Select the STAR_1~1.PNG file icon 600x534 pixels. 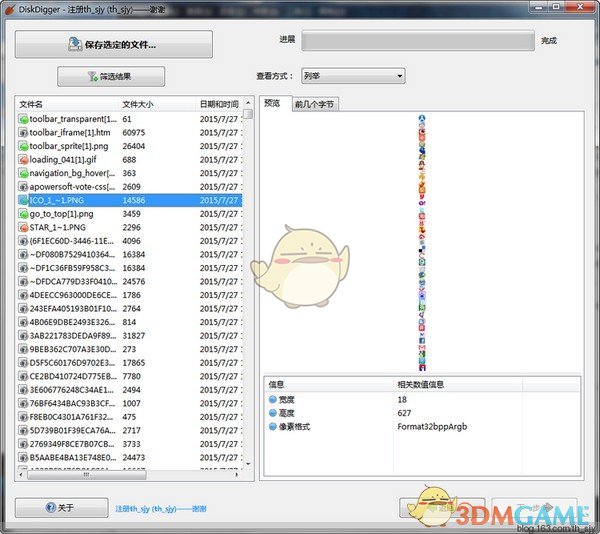[x=23, y=227]
